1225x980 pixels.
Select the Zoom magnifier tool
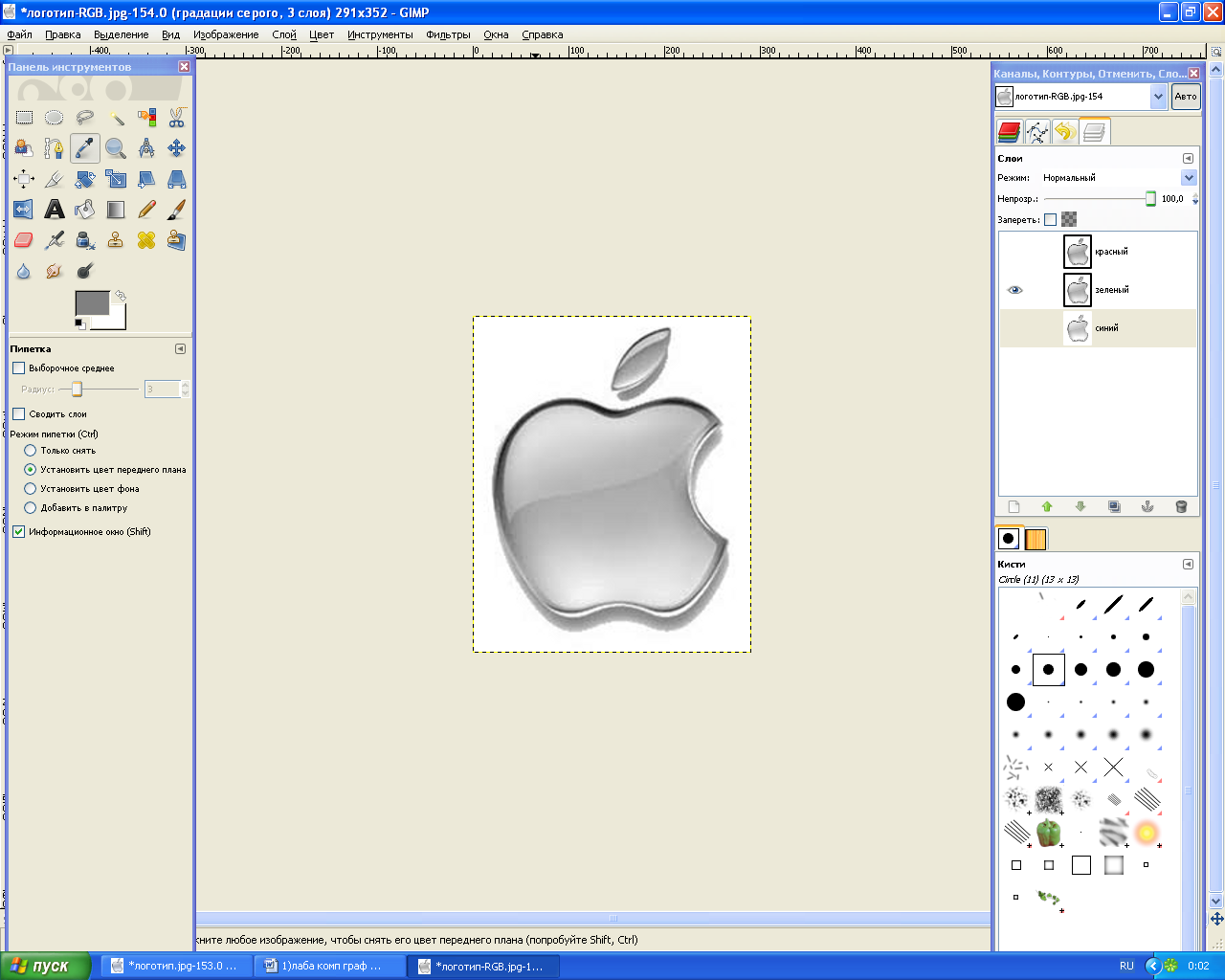[x=116, y=148]
